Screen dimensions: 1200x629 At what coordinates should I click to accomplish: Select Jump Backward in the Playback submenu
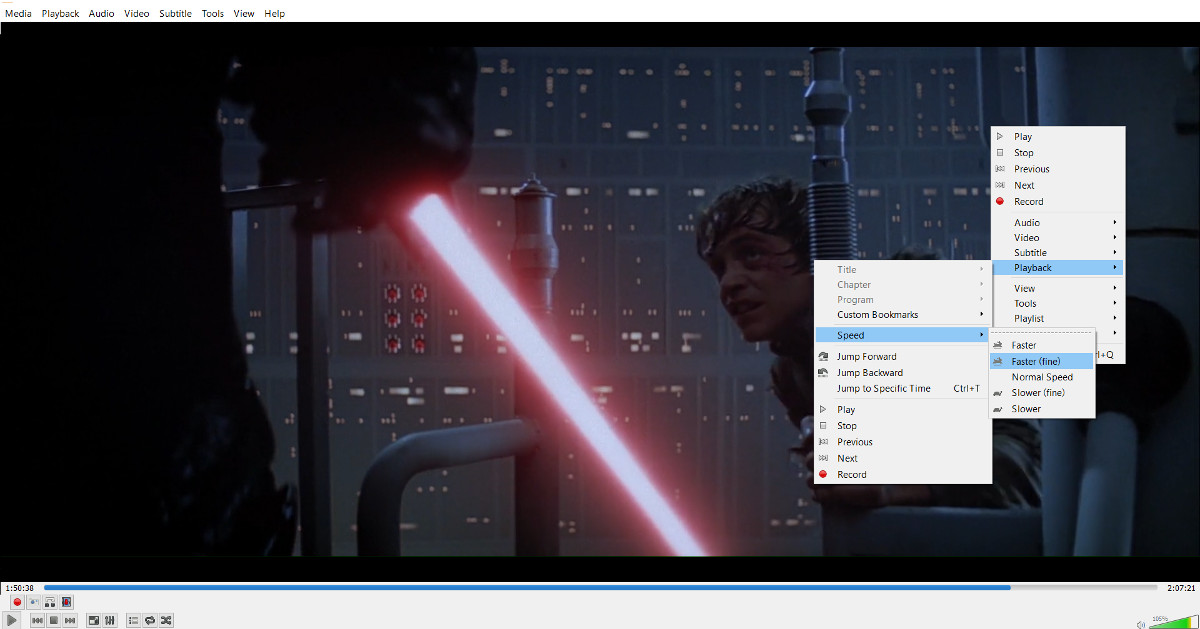903,373
